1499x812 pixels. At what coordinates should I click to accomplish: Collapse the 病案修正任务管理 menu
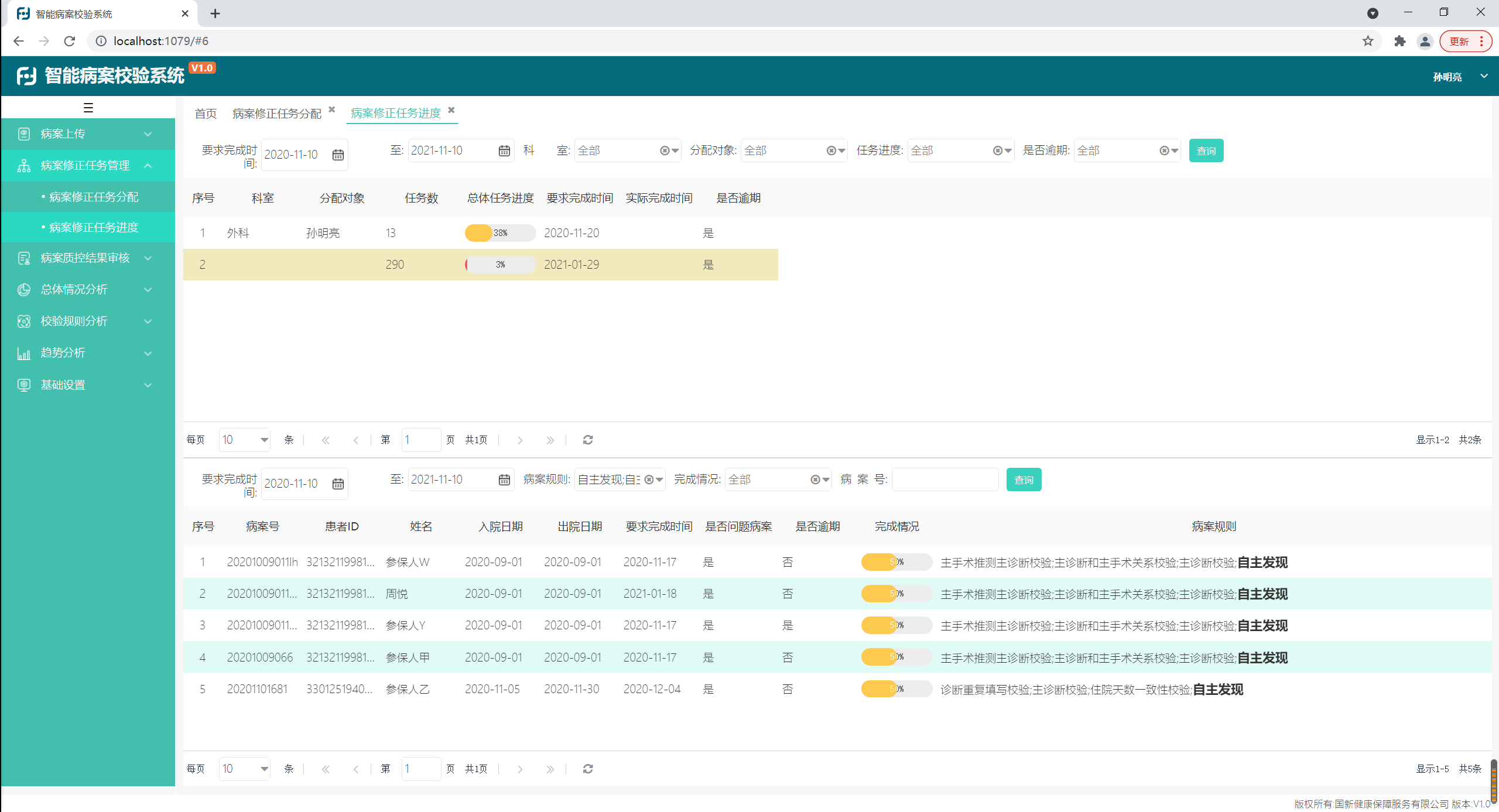point(148,166)
